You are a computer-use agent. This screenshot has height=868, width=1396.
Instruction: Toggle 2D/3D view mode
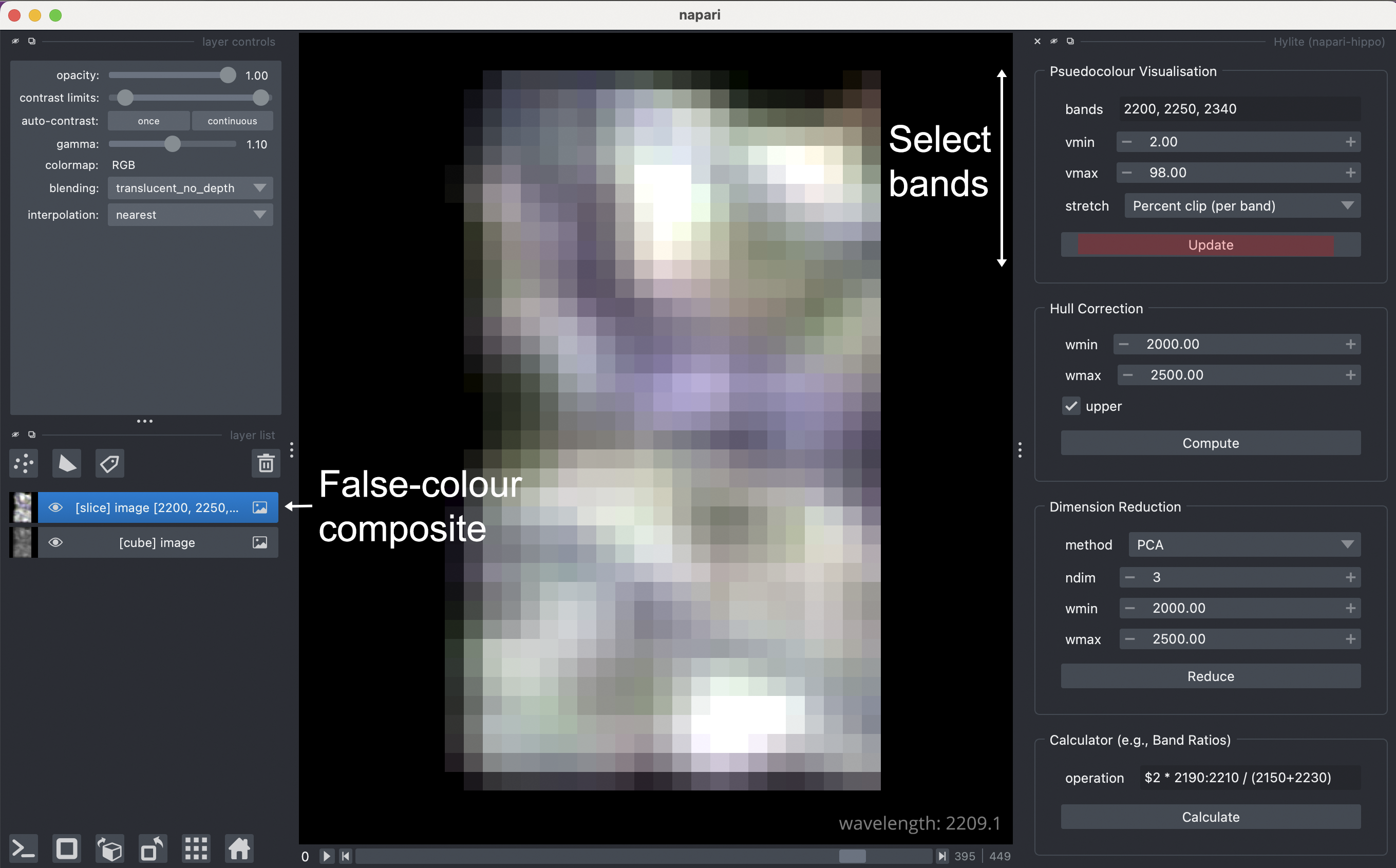(67, 848)
